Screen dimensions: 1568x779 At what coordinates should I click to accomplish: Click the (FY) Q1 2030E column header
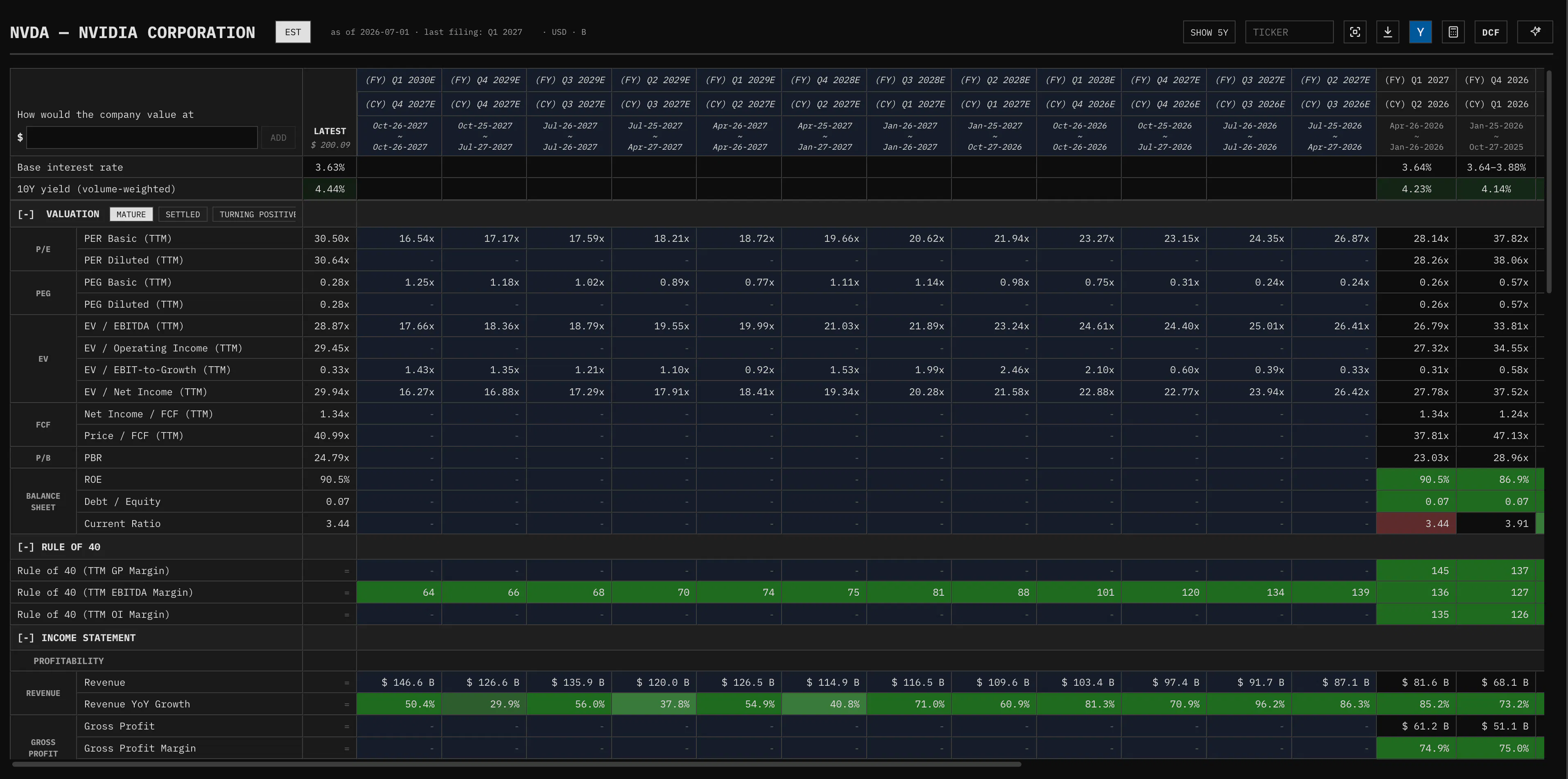pos(400,80)
